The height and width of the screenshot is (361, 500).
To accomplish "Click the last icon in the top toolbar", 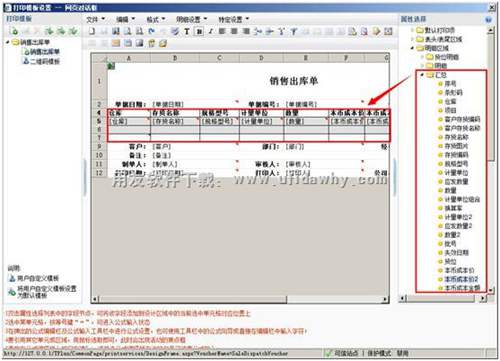I will [x=388, y=32].
